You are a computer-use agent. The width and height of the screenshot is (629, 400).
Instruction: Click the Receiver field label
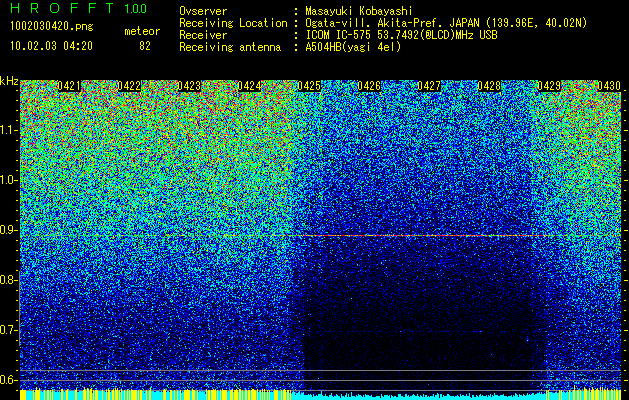click(203, 35)
